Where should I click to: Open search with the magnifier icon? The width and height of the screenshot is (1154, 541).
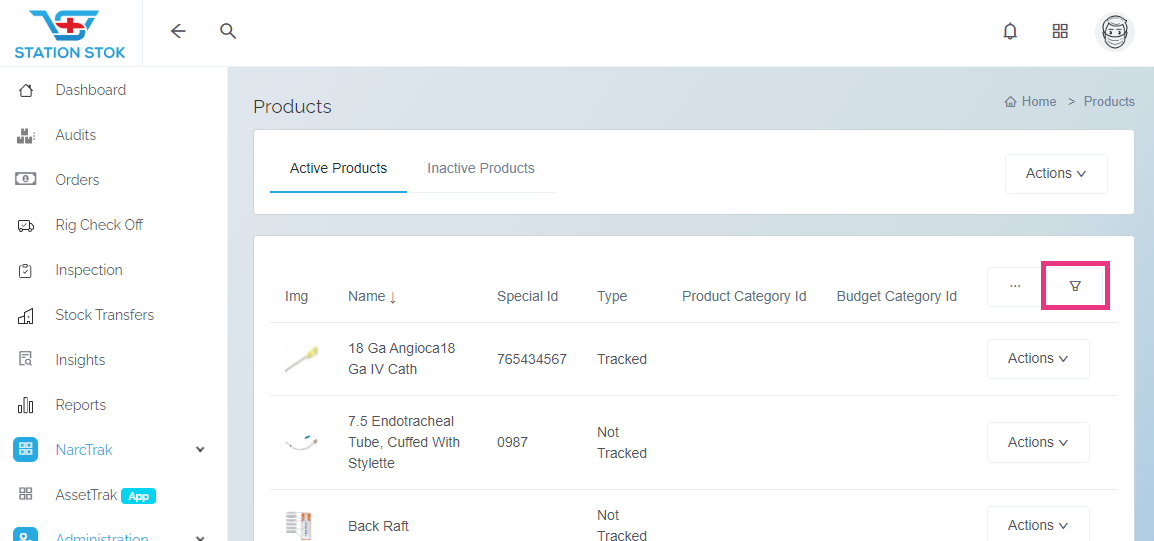(228, 31)
